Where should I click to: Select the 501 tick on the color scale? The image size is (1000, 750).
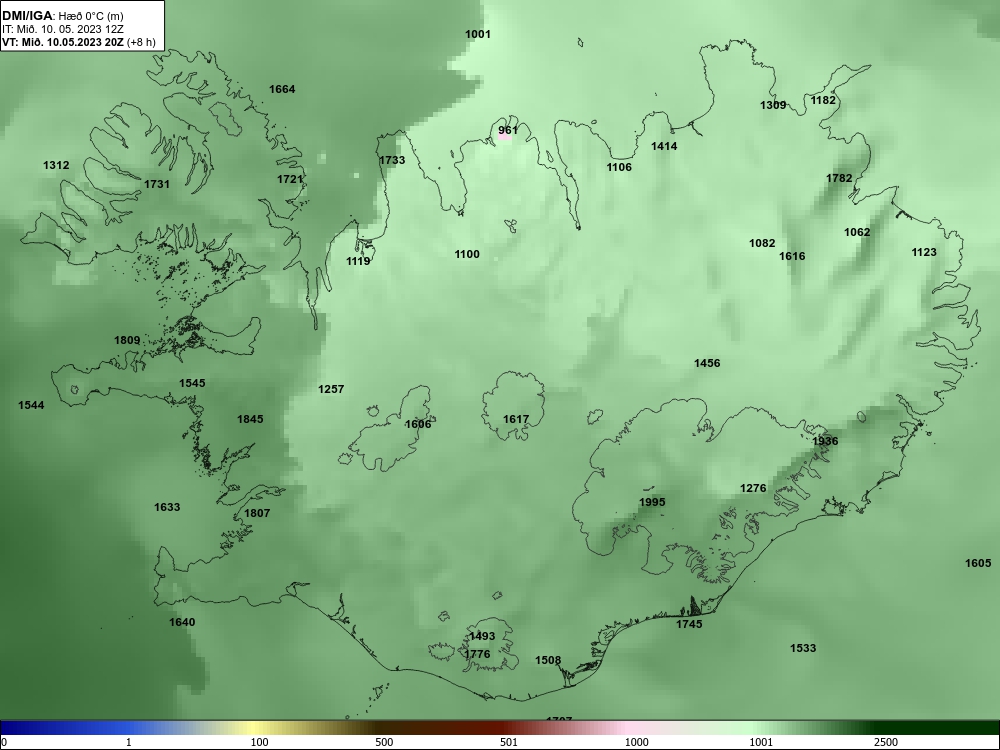coord(508,742)
